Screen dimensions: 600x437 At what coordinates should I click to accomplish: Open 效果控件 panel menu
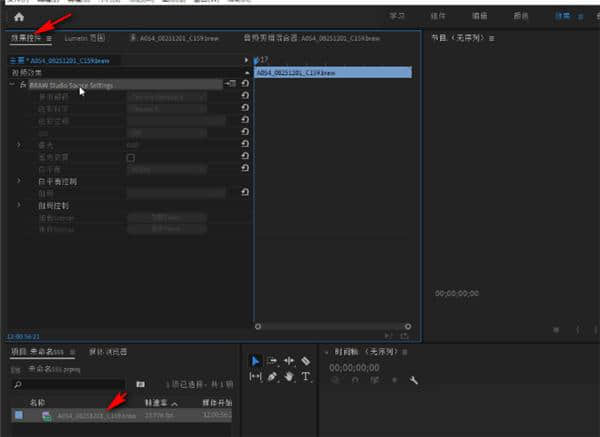click(x=48, y=38)
